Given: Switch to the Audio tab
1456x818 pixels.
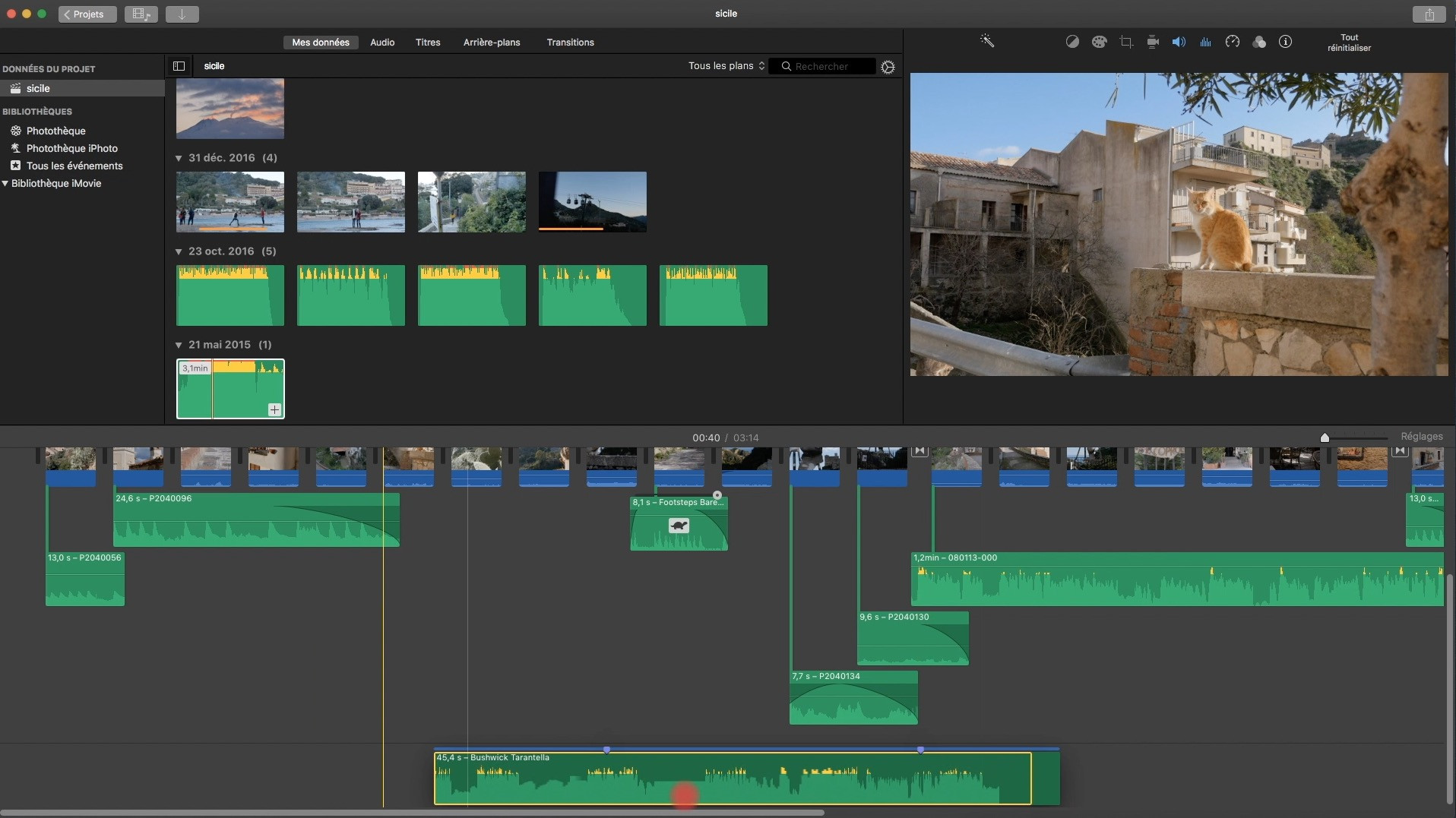Looking at the screenshot, I should (x=382, y=43).
